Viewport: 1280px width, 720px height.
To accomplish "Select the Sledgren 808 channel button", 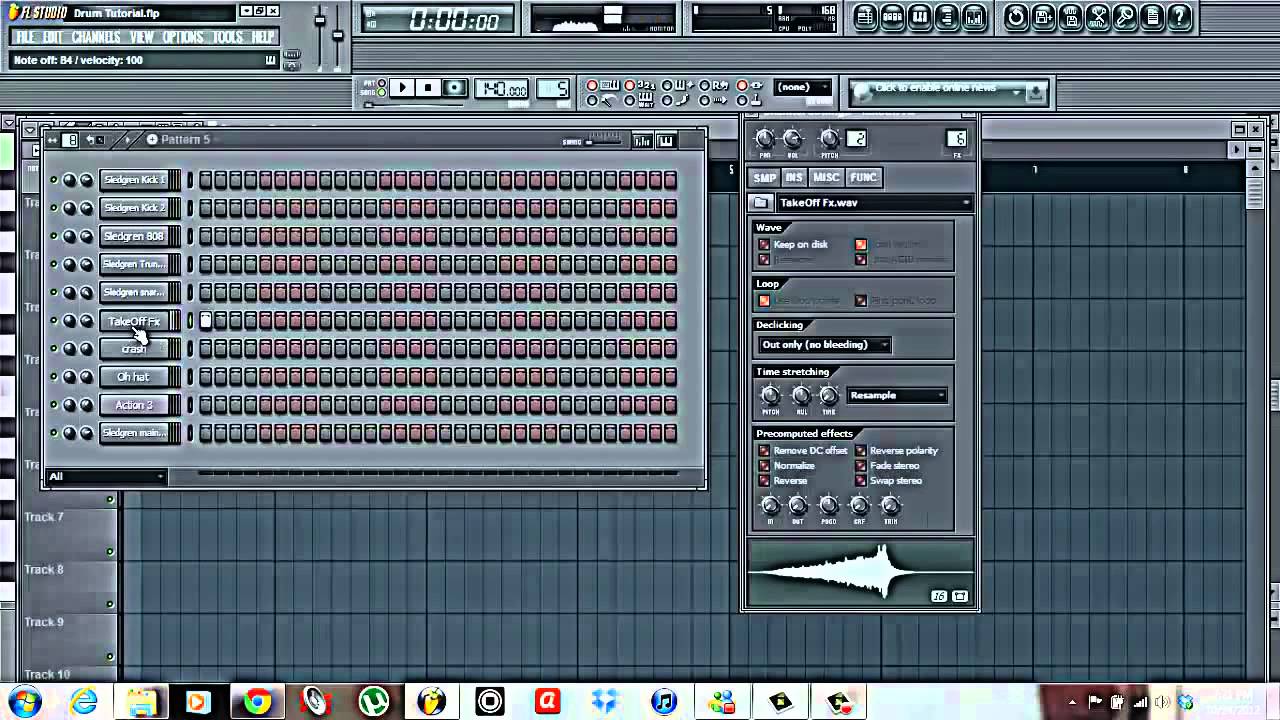I will (135, 236).
